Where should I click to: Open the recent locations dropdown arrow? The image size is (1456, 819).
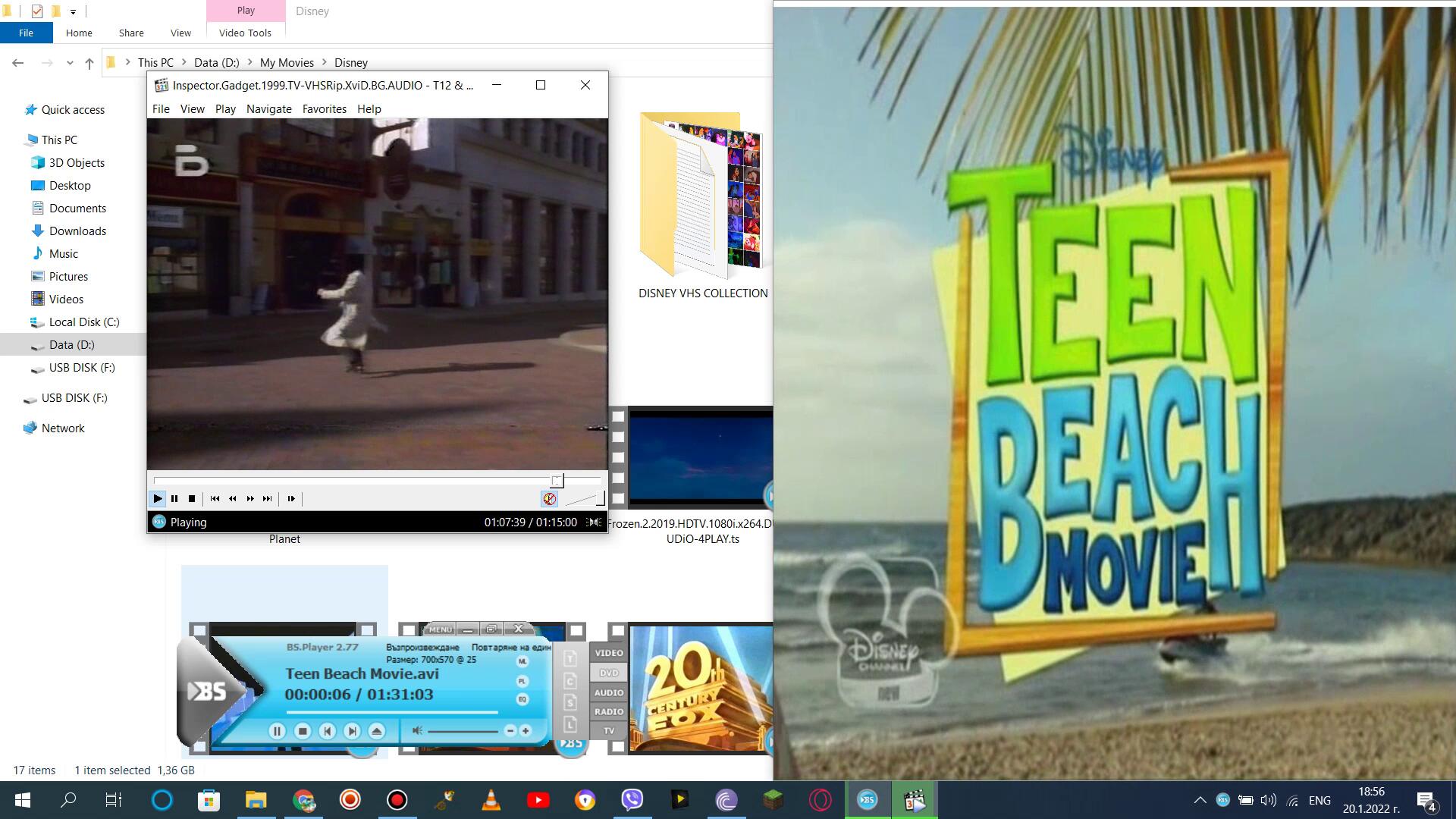click(x=70, y=63)
